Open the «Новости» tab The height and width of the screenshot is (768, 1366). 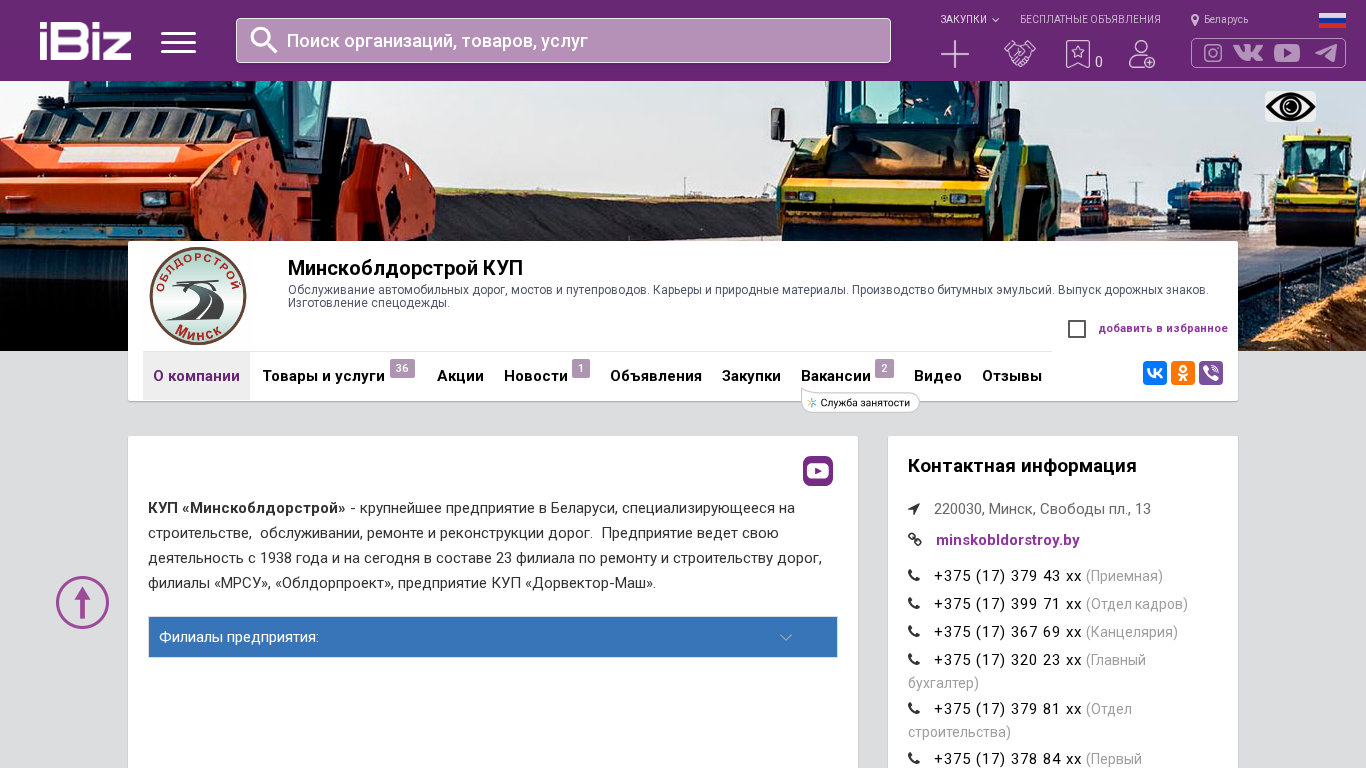tap(536, 376)
